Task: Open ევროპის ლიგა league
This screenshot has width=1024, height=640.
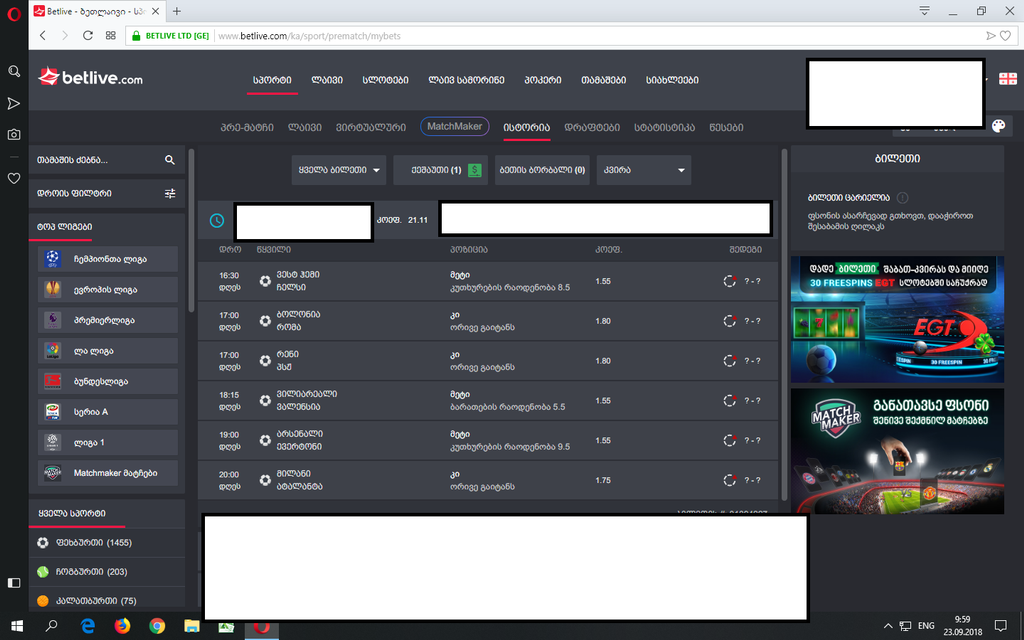Action: (108, 289)
